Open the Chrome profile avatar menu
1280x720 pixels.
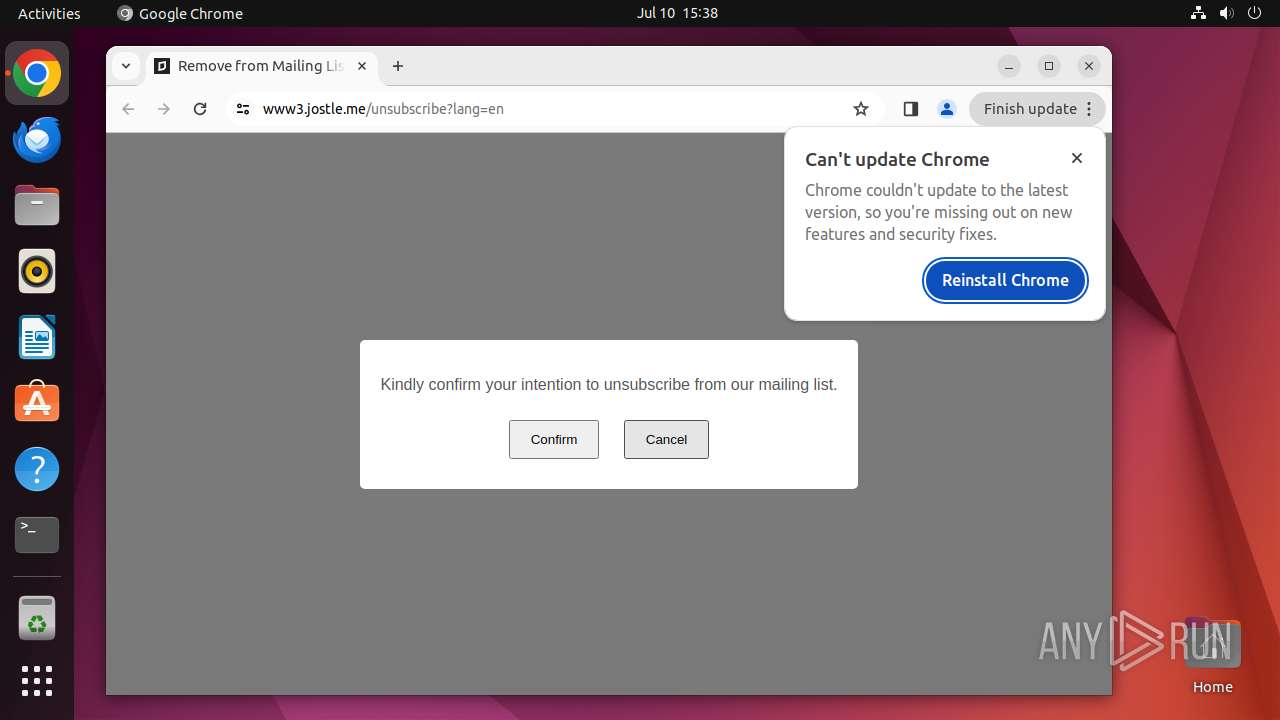[x=947, y=109]
